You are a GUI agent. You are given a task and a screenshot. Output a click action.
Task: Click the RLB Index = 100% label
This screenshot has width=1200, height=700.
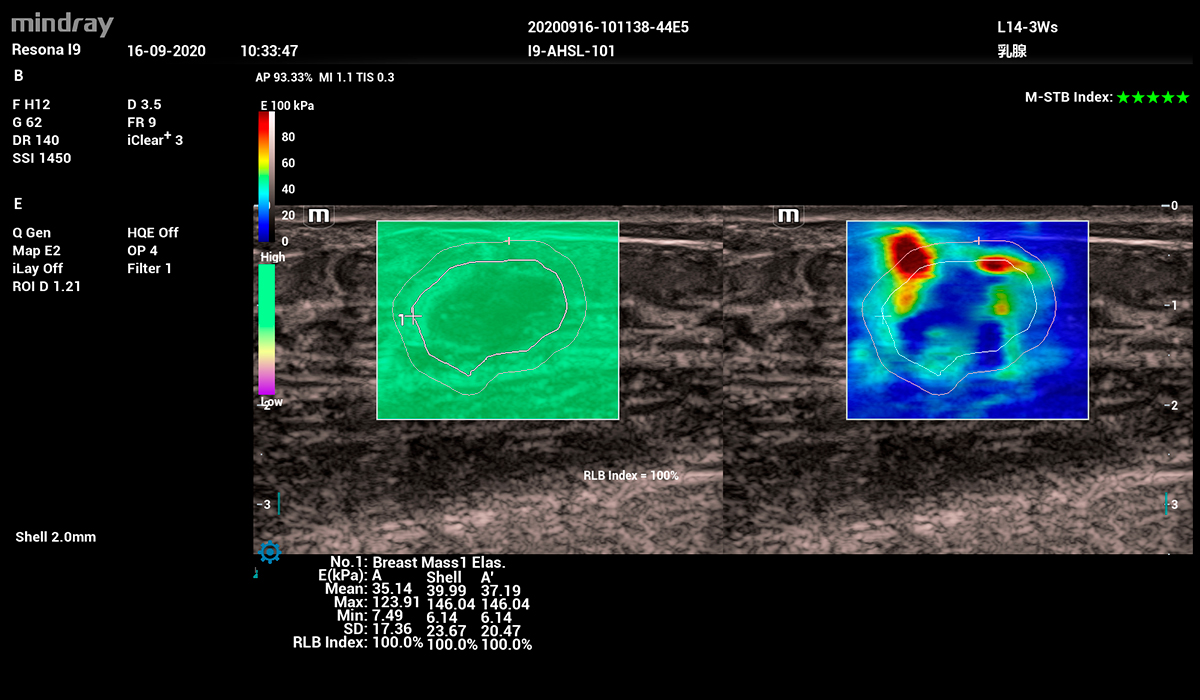click(631, 476)
